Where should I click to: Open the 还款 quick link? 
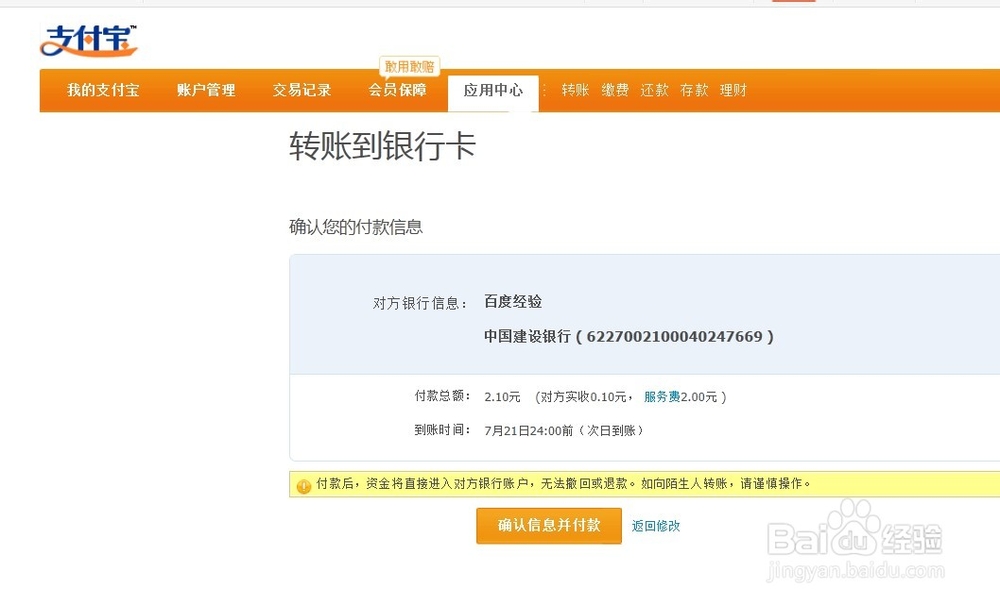click(x=654, y=90)
